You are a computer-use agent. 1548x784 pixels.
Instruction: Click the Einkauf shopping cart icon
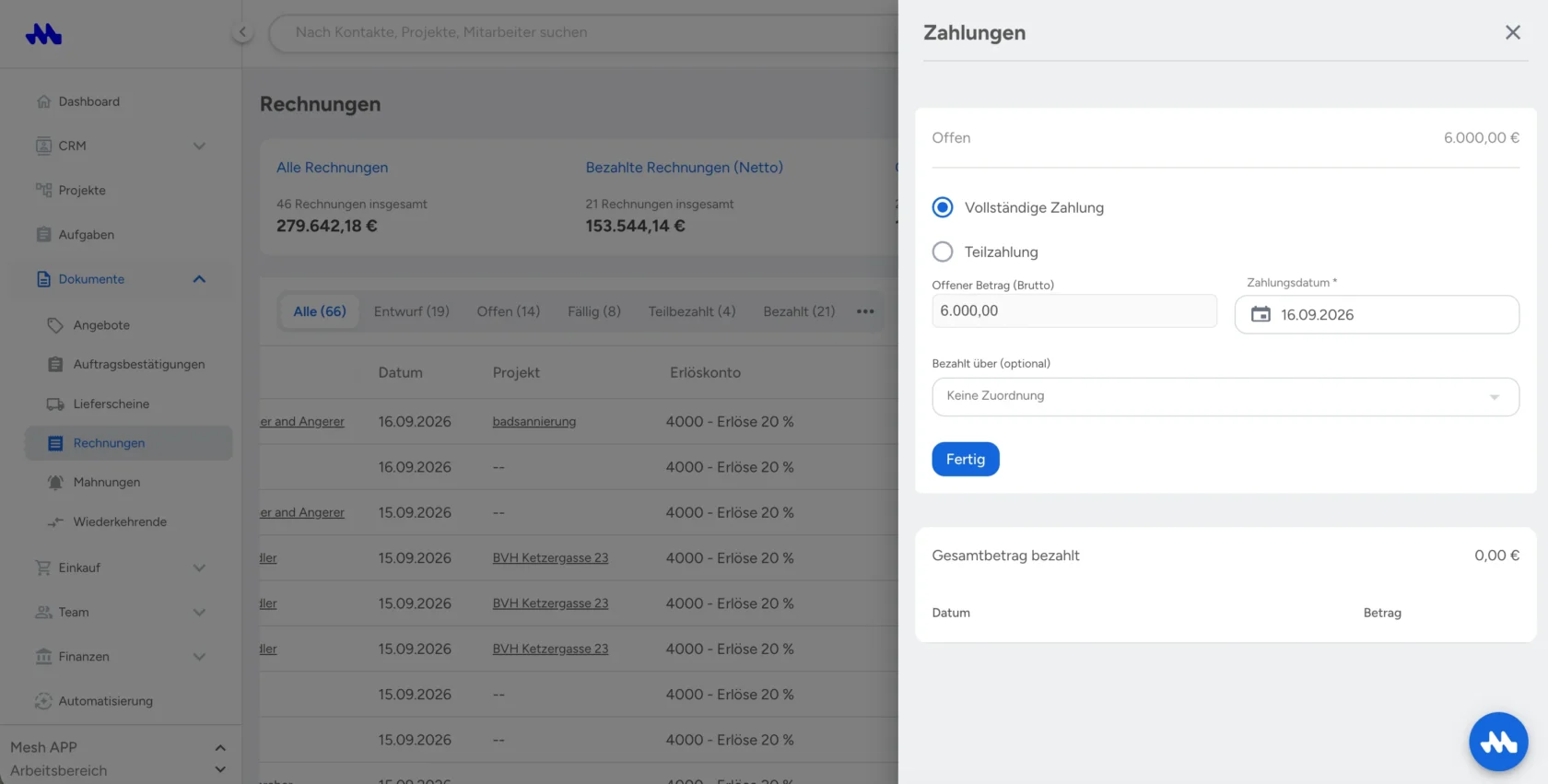coord(43,568)
